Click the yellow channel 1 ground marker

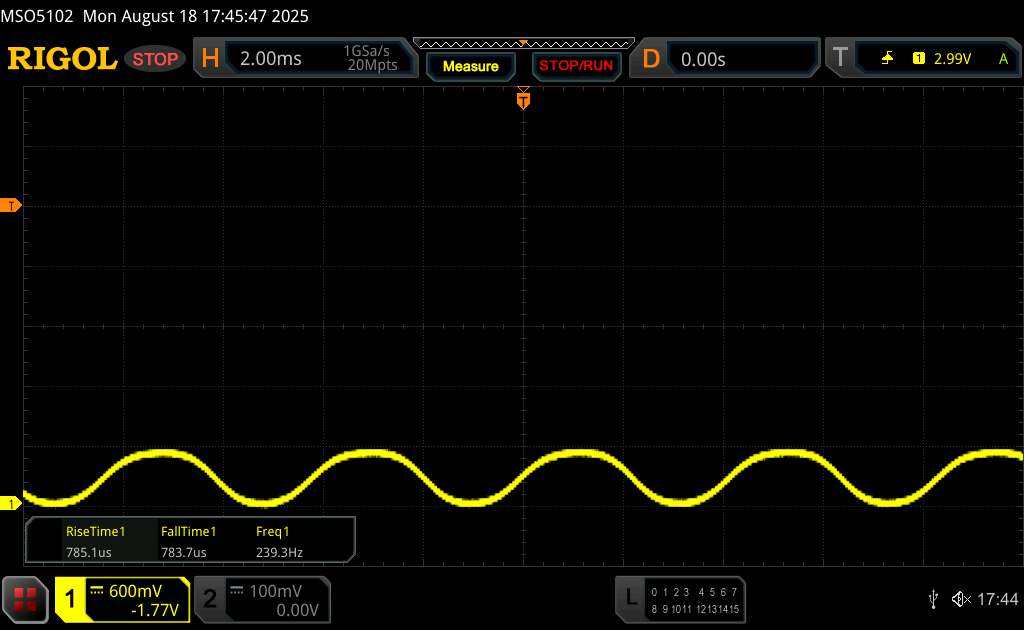click(x=12, y=503)
